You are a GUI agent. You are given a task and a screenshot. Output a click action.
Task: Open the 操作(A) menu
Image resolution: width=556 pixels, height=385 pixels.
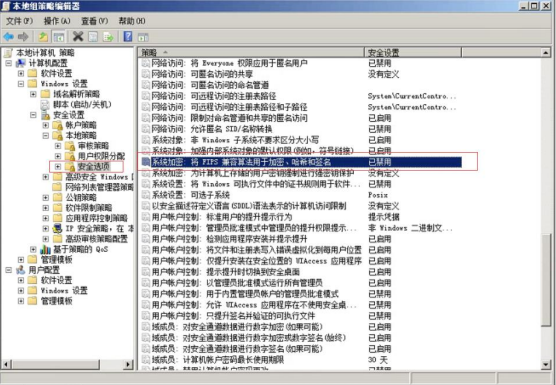pyautogui.click(x=57, y=21)
